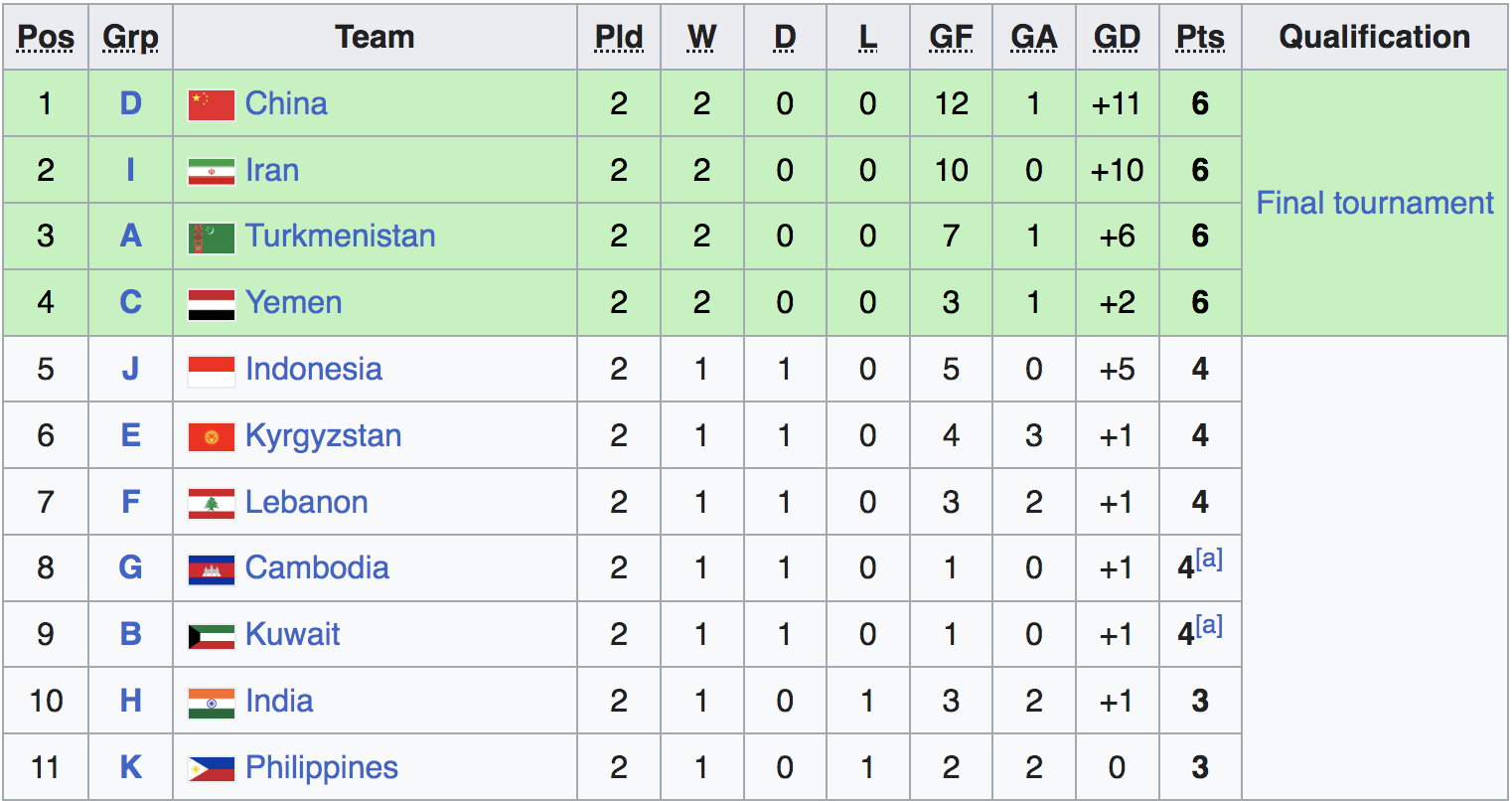The width and height of the screenshot is (1512, 801).
Task: Click the Pos column header
Action: pos(46,37)
